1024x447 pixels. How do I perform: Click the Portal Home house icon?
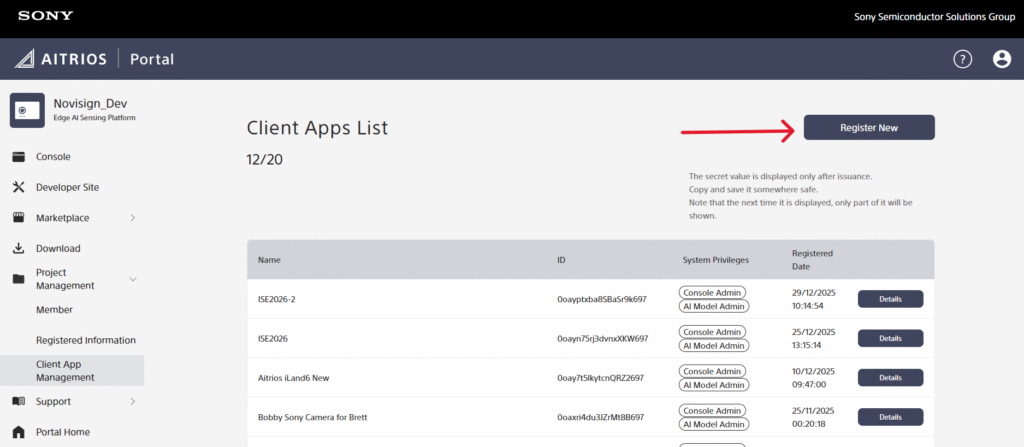pyautogui.click(x=18, y=432)
